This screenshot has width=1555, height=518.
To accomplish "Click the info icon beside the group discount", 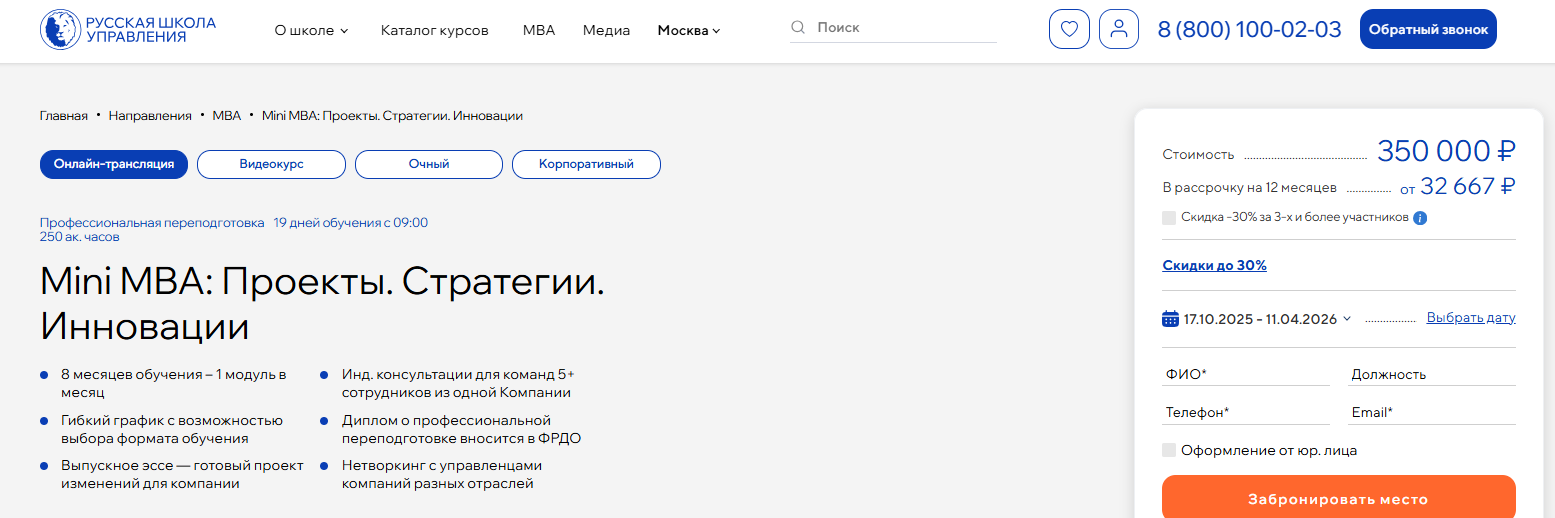I will [x=1420, y=218].
